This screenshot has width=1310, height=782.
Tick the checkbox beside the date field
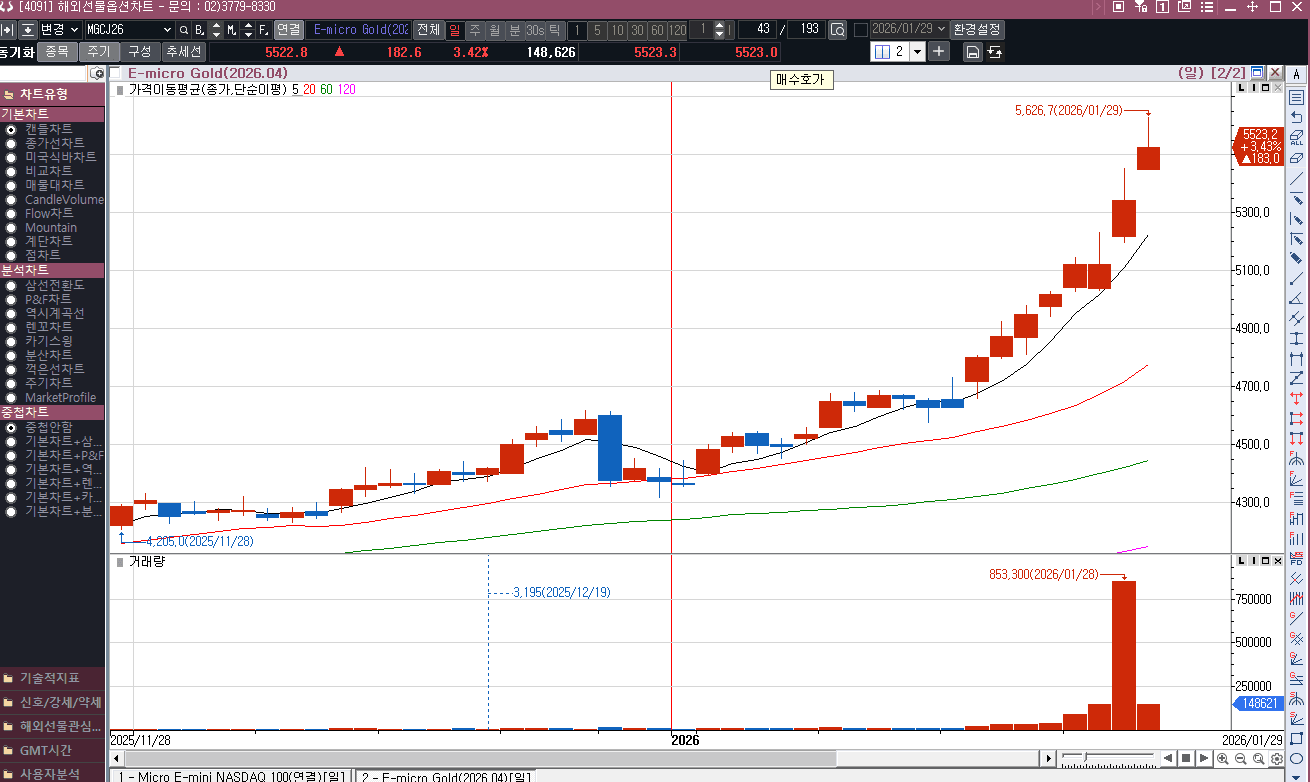[860, 30]
